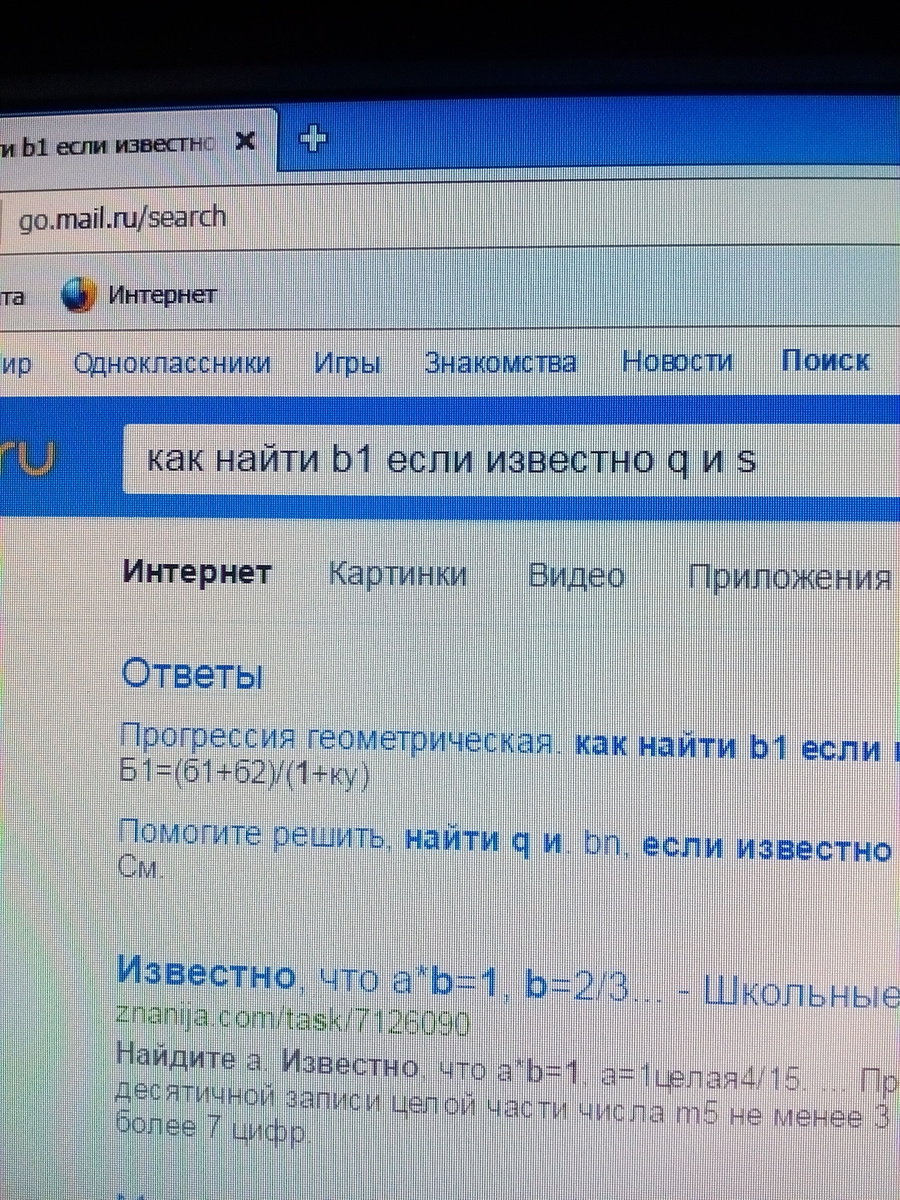Click the search query input field
The width and height of the screenshot is (900, 1200).
click(x=510, y=460)
